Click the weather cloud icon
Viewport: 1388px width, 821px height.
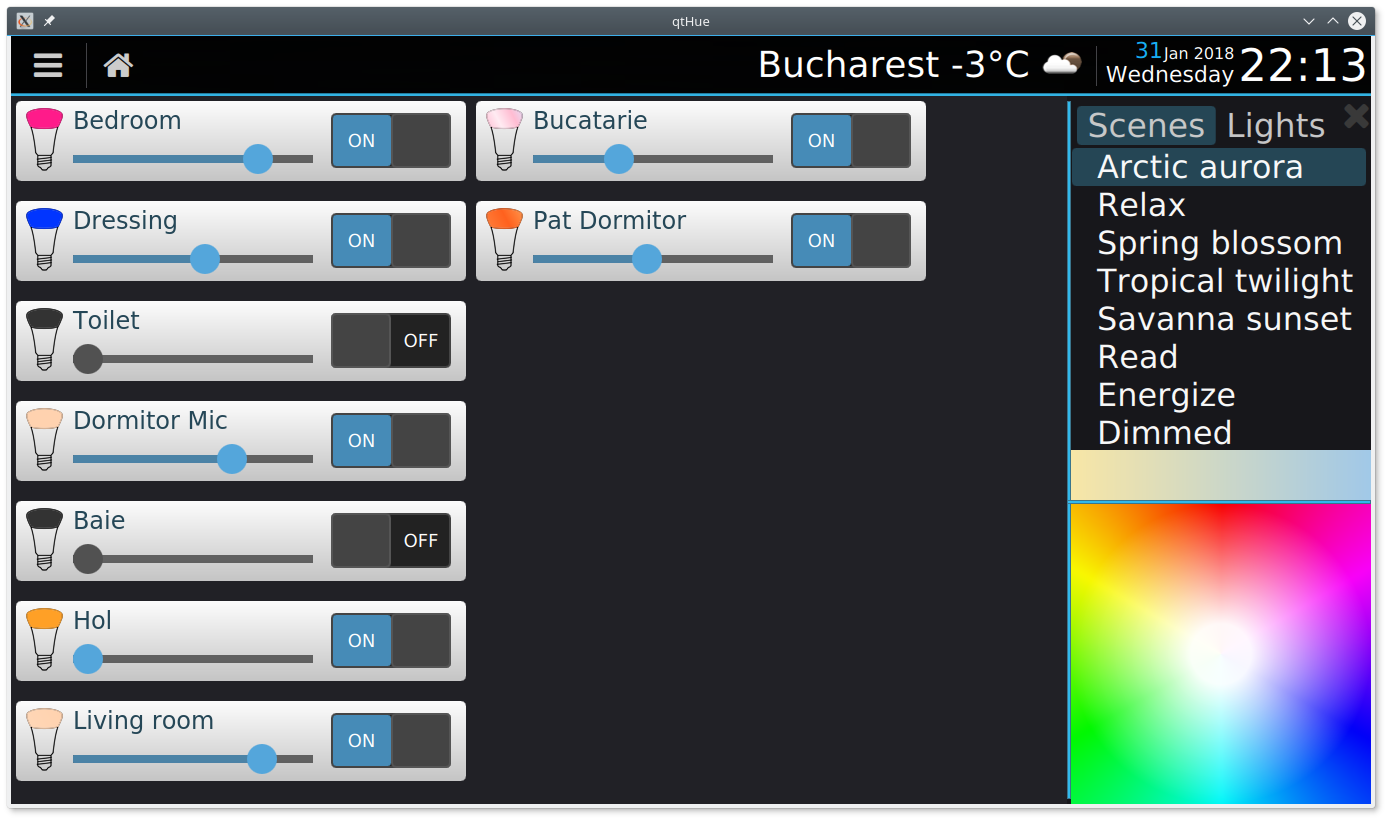coord(1061,64)
